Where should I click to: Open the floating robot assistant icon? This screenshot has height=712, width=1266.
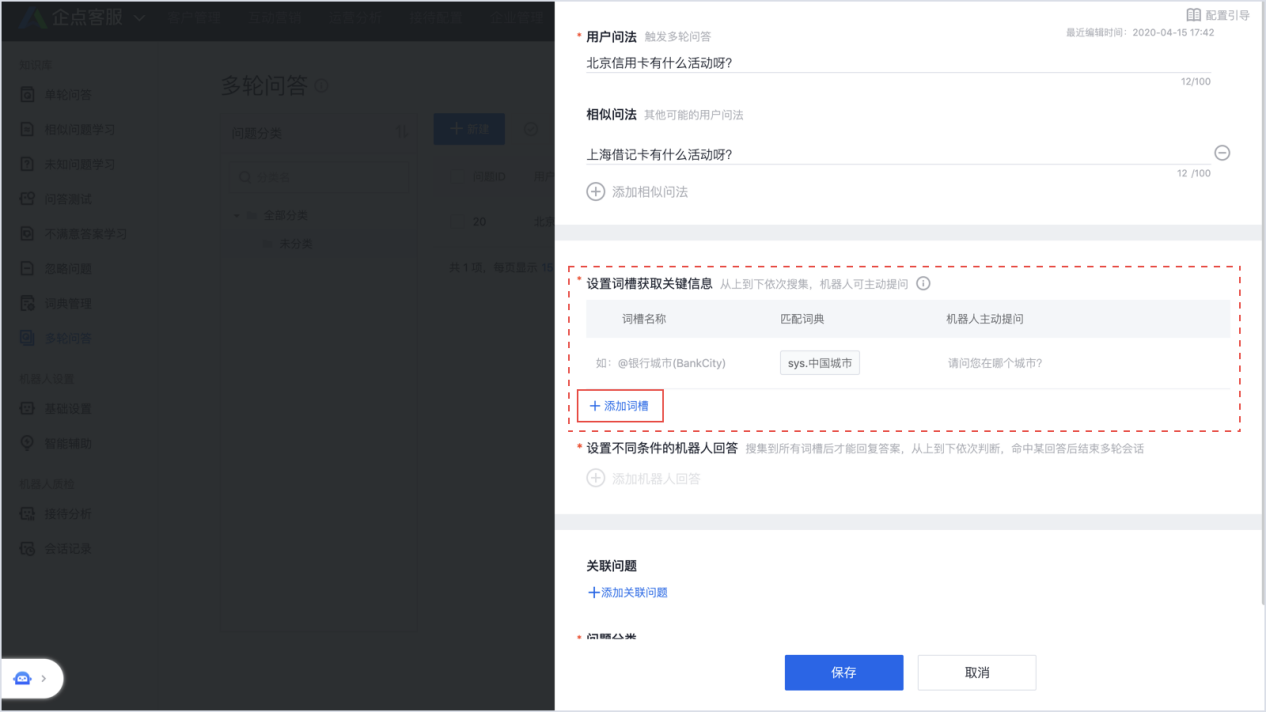(x=22, y=678)
